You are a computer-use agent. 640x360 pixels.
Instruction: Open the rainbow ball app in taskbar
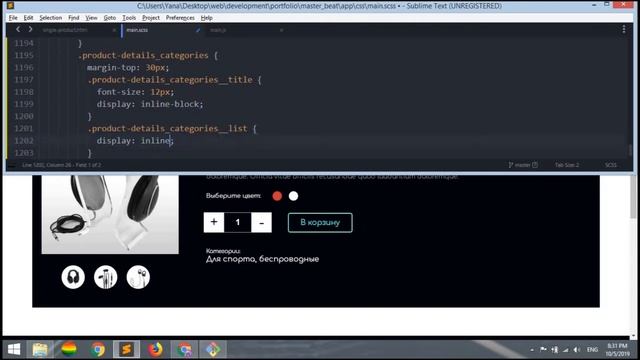pyautogui.click(x=69, y=349)
